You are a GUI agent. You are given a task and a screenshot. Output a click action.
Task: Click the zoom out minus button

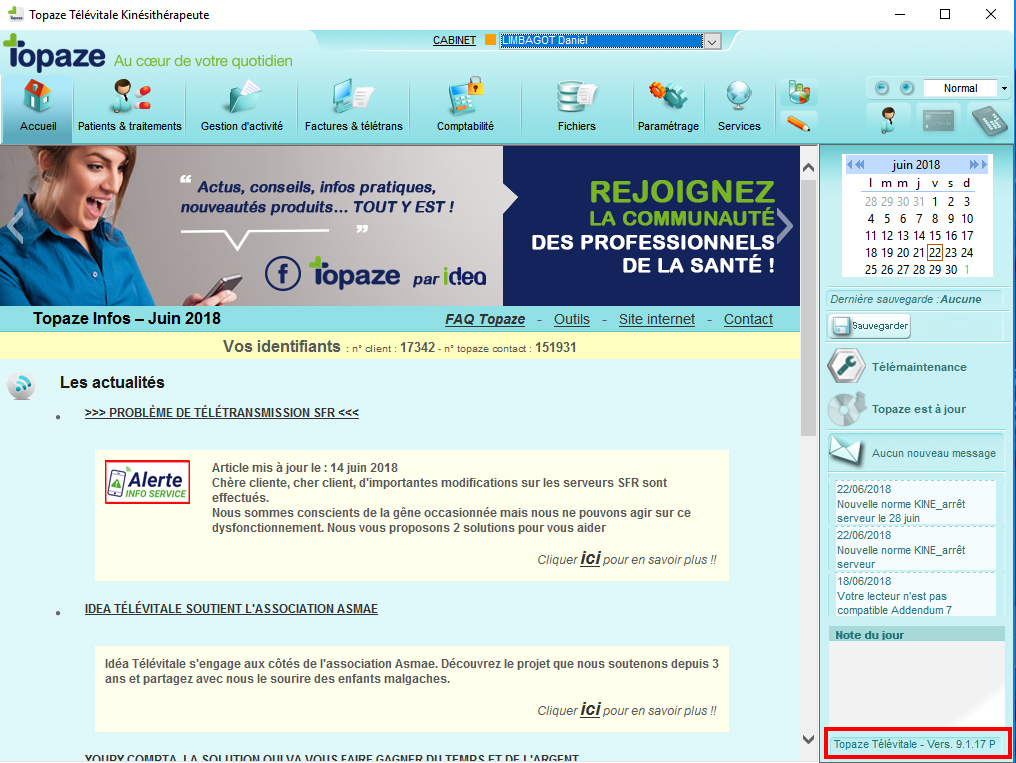click(882, 88)
